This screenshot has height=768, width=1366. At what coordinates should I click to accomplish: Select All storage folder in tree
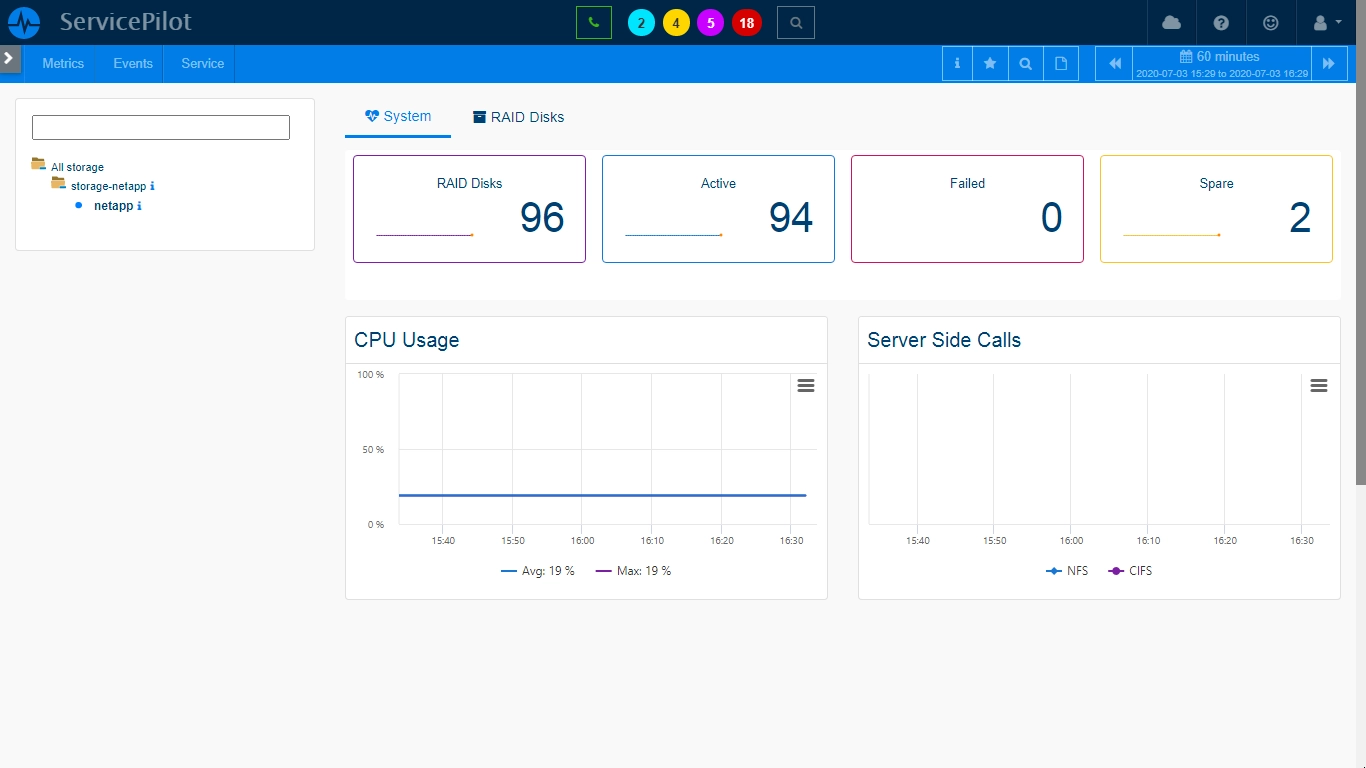pyautogui.click(x=77, y=167)
